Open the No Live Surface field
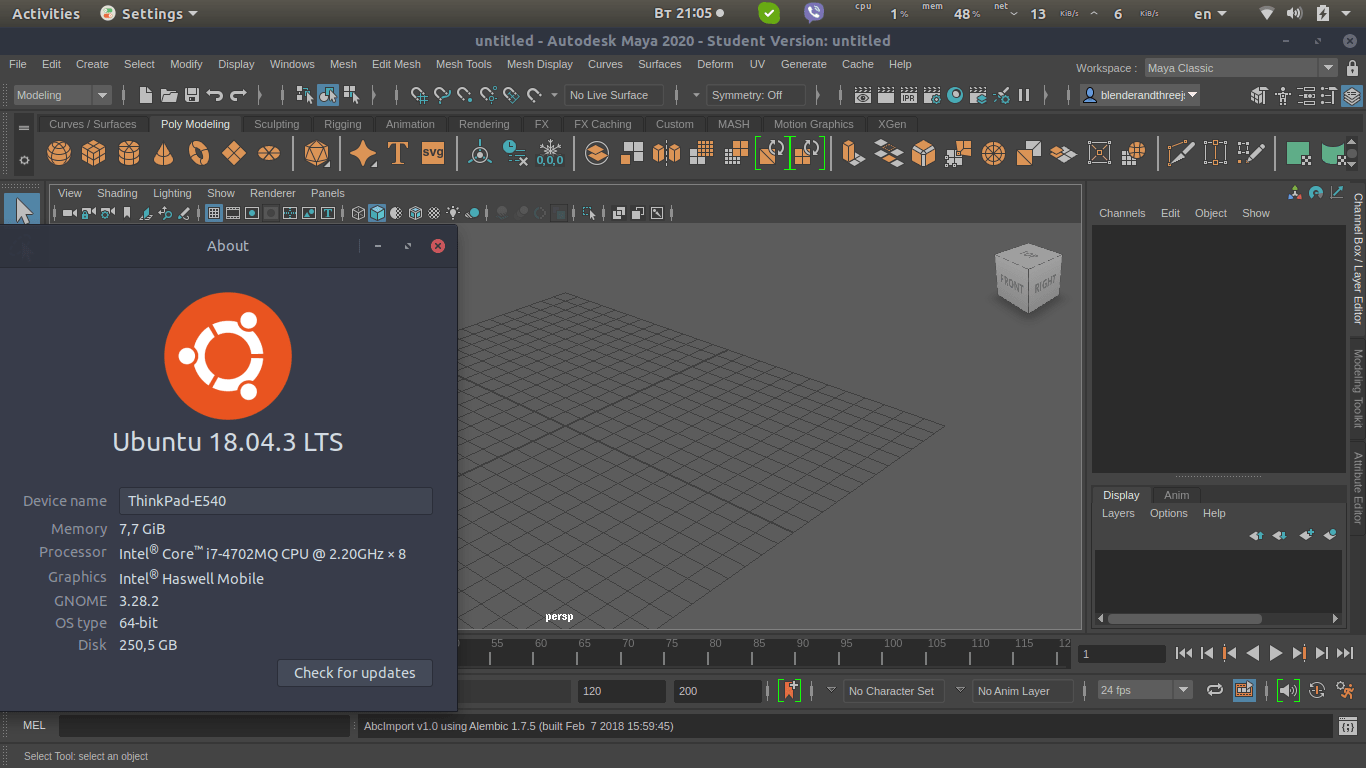 pyautogui.click(x=615, y=95)
